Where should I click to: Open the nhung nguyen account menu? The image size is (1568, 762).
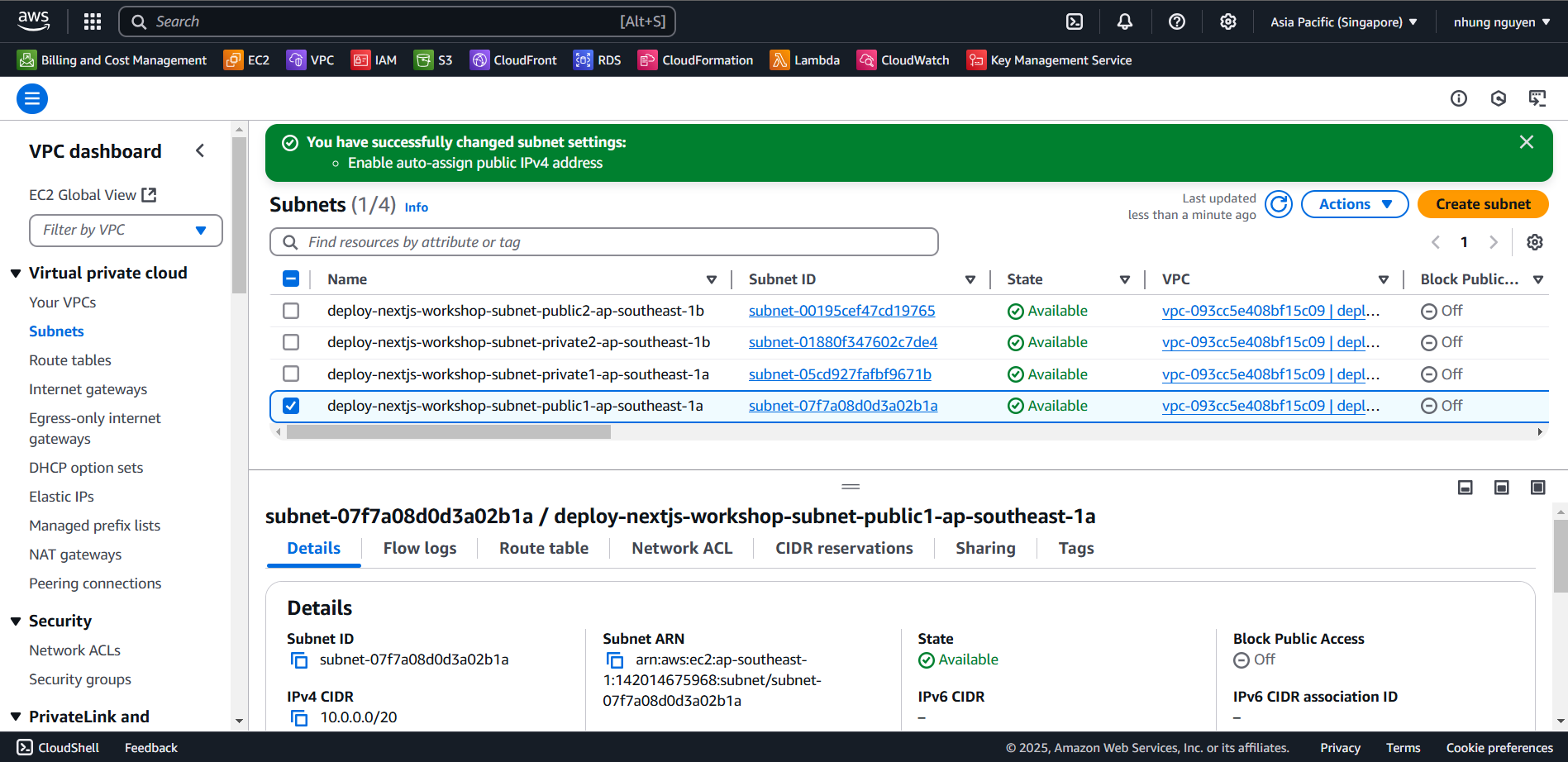[1502, 22]
